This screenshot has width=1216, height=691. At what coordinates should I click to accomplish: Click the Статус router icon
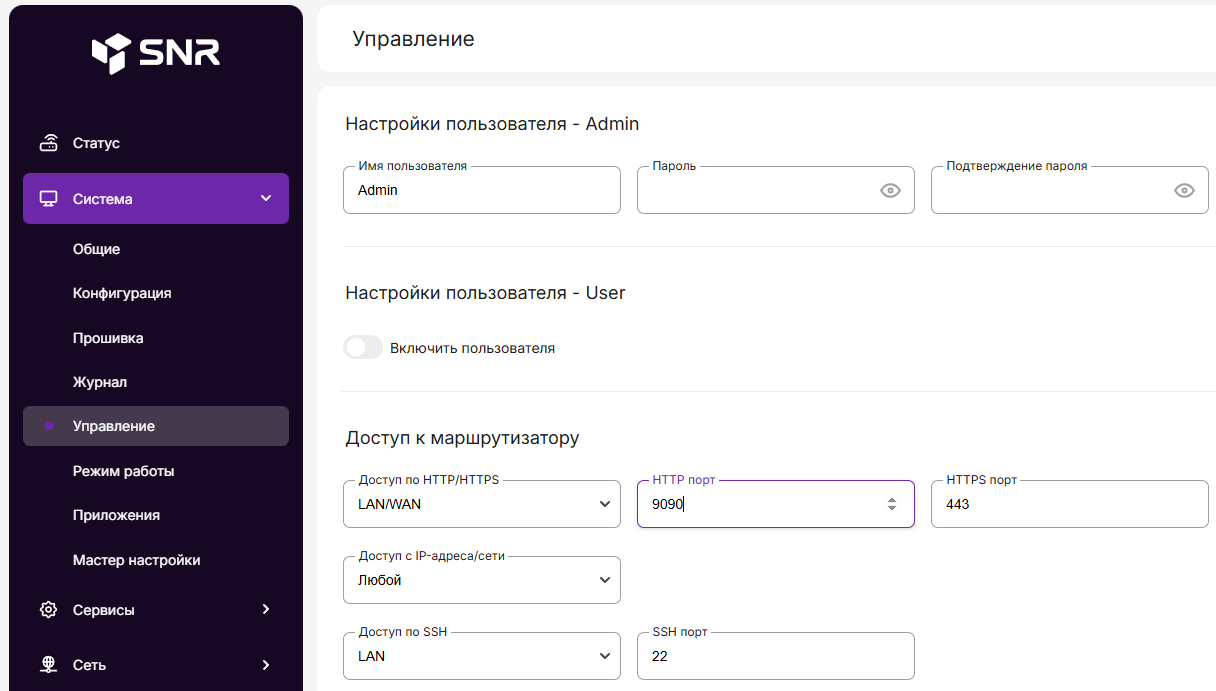click(x=48, y=143)
